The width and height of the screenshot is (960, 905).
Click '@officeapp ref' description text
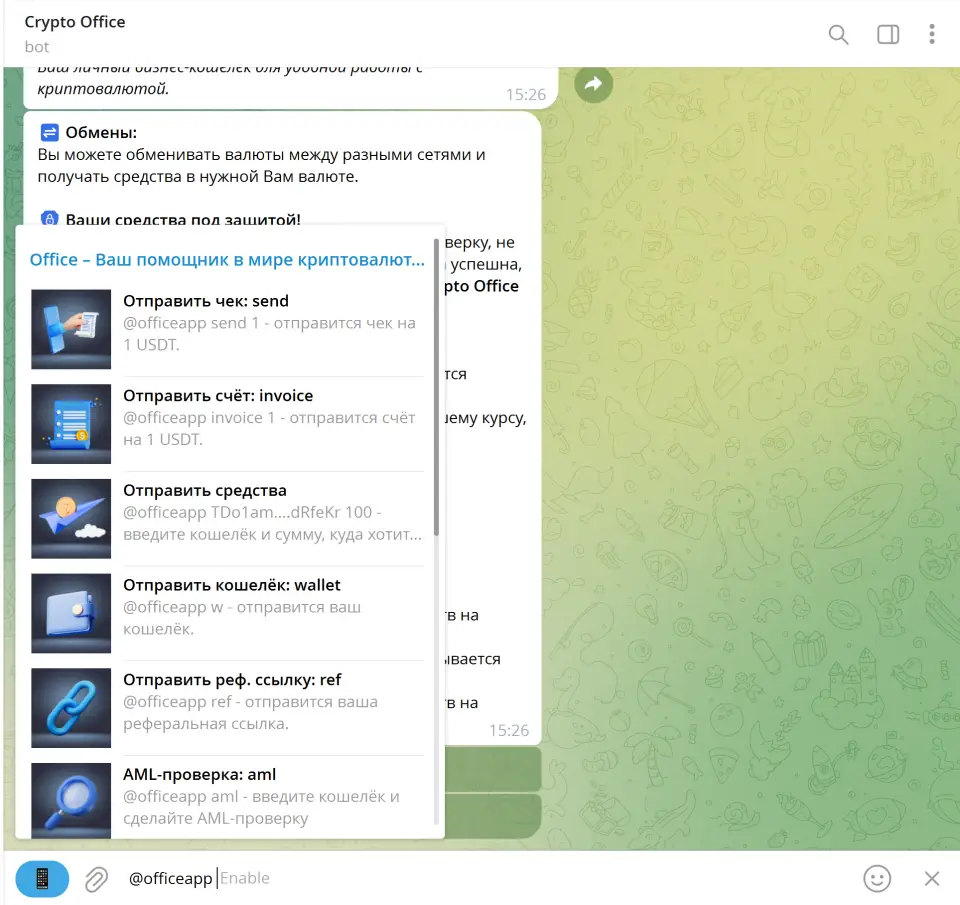coord(250,713)
